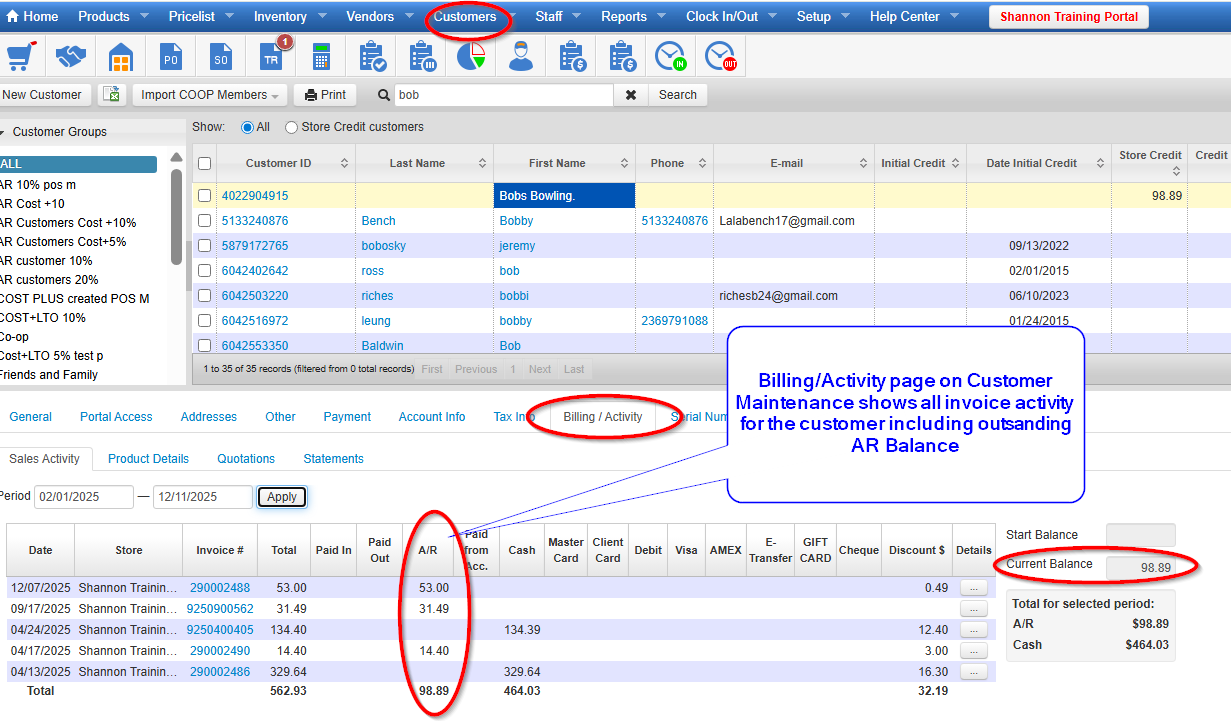Image resolution: width=1231 pixels, height=721 pixels.
Task: Switch to the Account Info tab
Action: coord(432,417)
